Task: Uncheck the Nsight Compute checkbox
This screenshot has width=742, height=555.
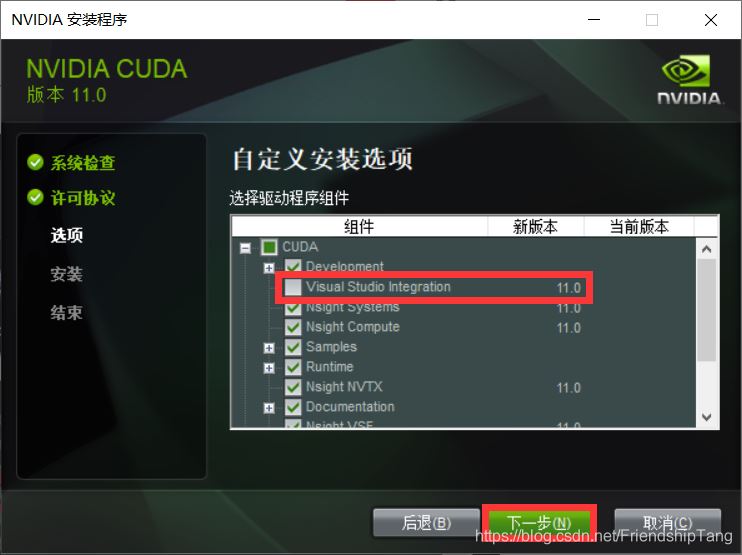Action: pos(292,327)
